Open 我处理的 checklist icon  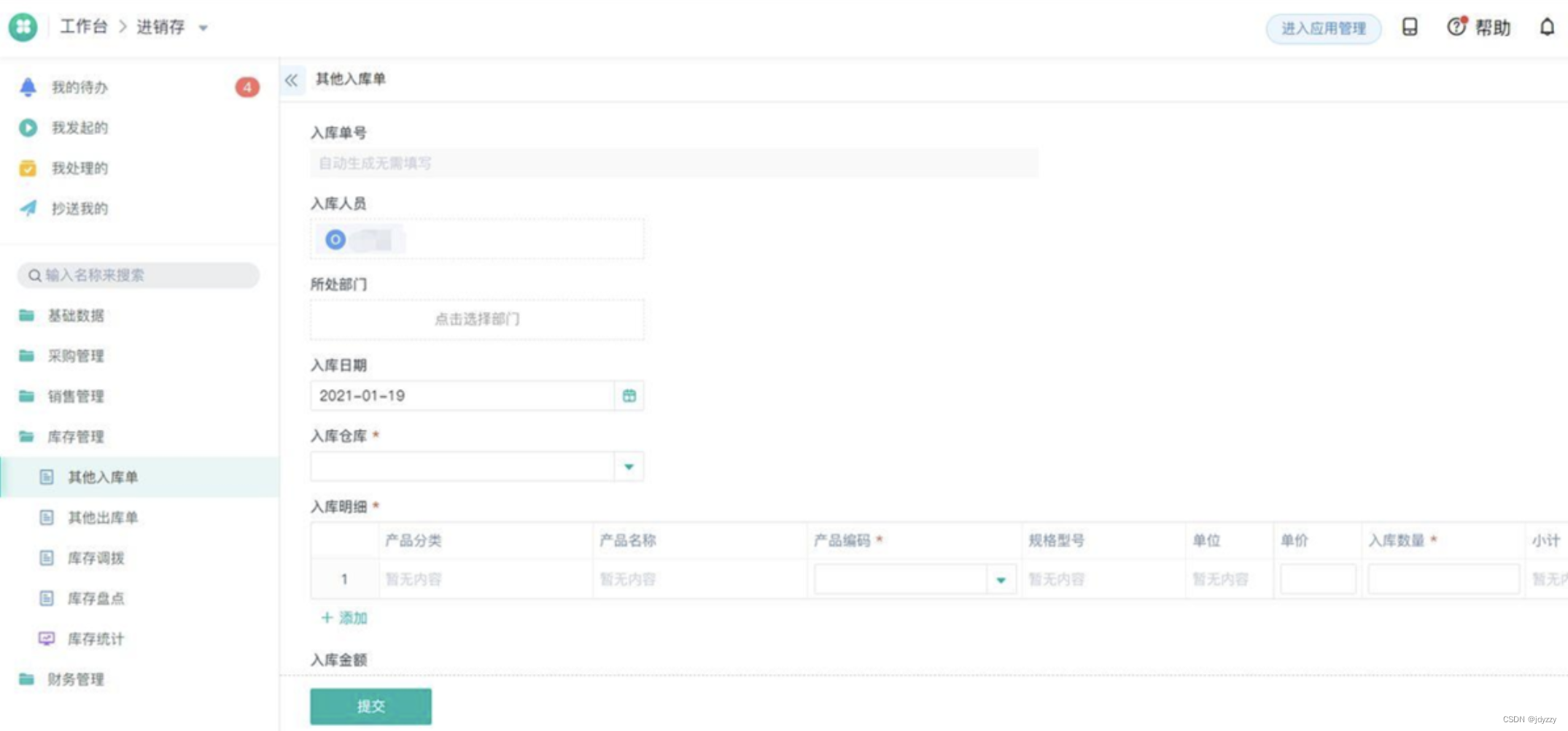click(x=28, y=169)
